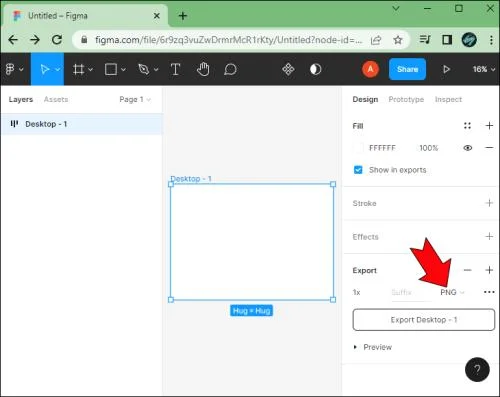
Task: Select the Text tool
Action: 175,69
